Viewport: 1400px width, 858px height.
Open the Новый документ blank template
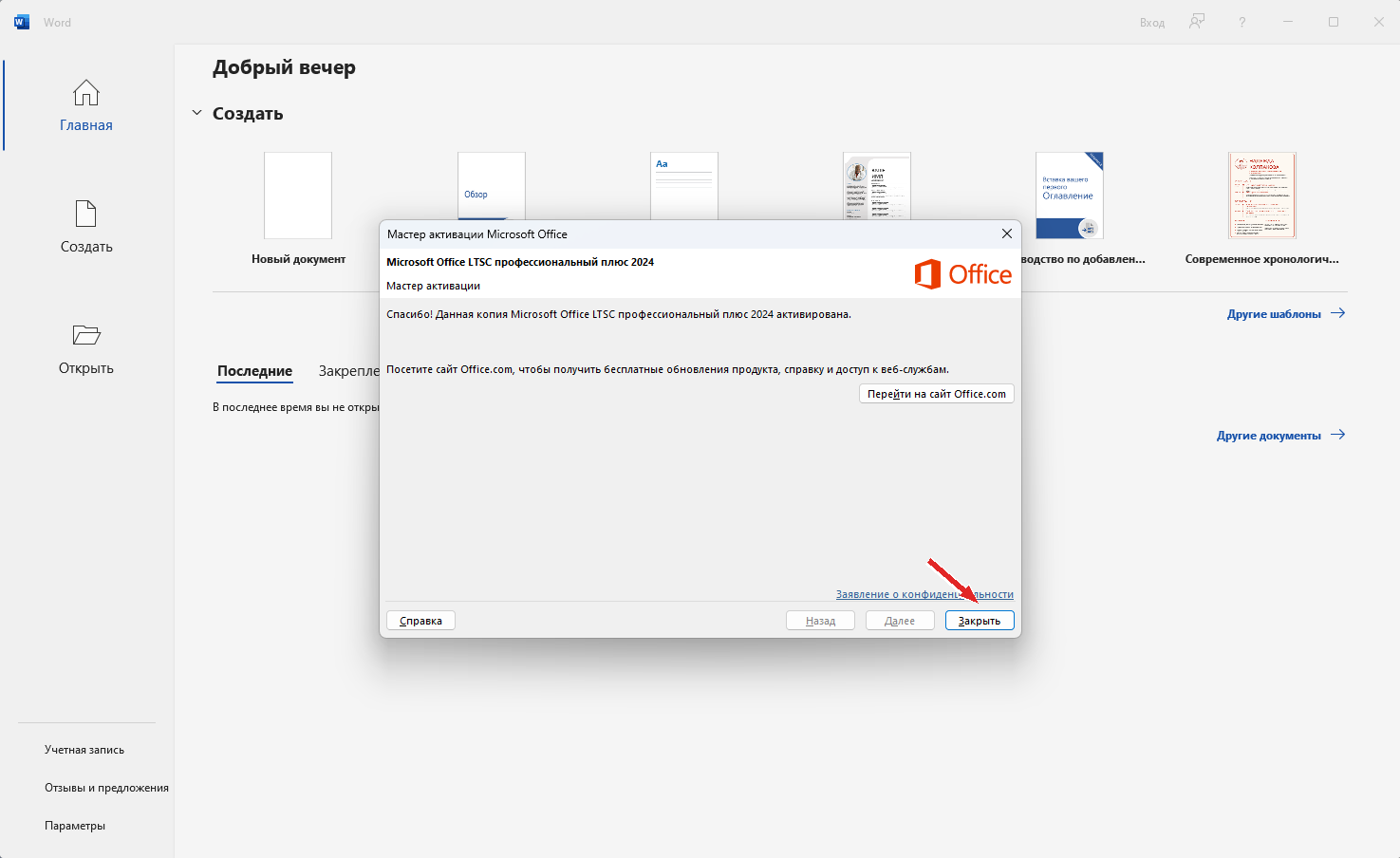(x=298, y=196)
